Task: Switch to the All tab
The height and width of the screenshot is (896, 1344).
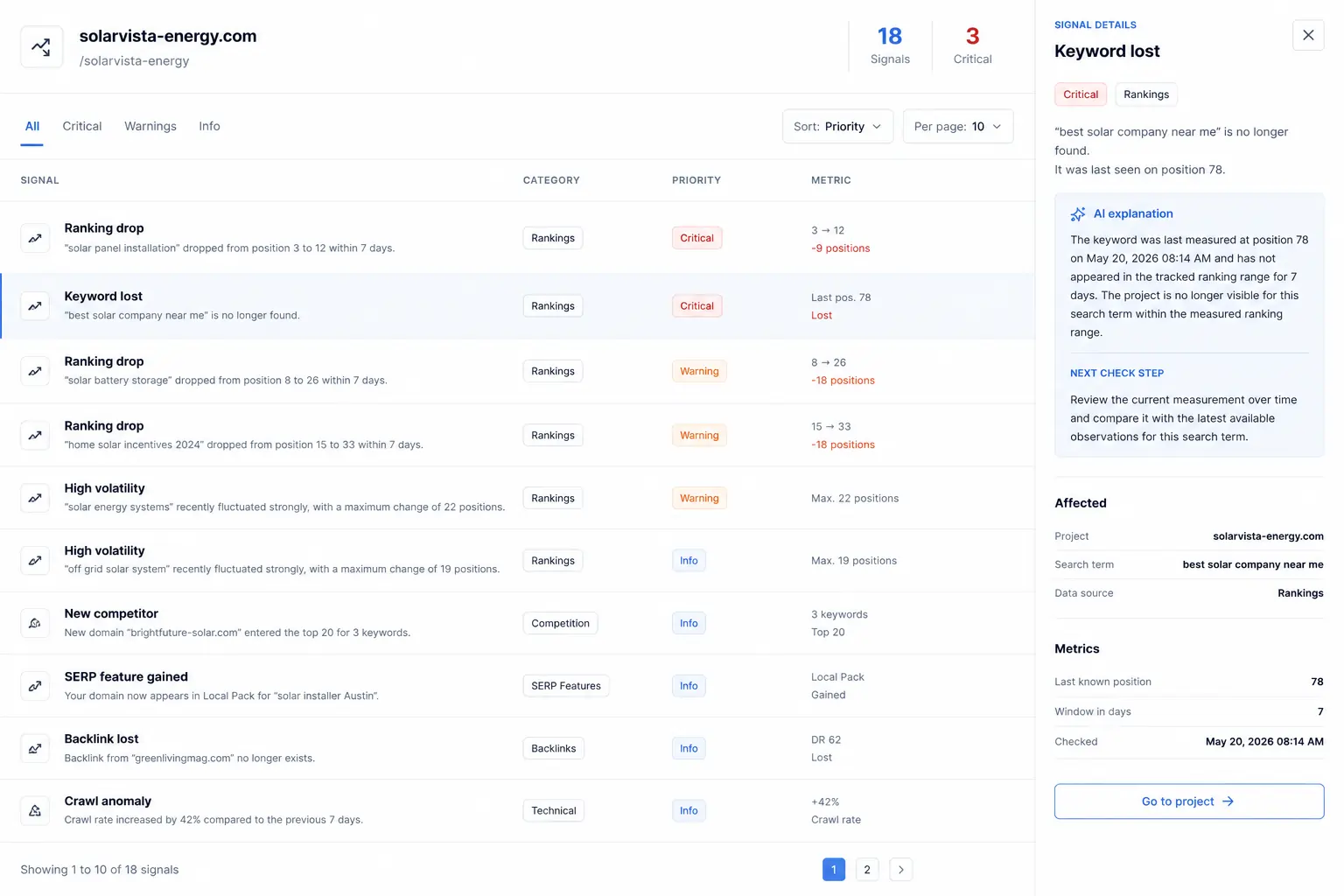Action: click(32, 126)
